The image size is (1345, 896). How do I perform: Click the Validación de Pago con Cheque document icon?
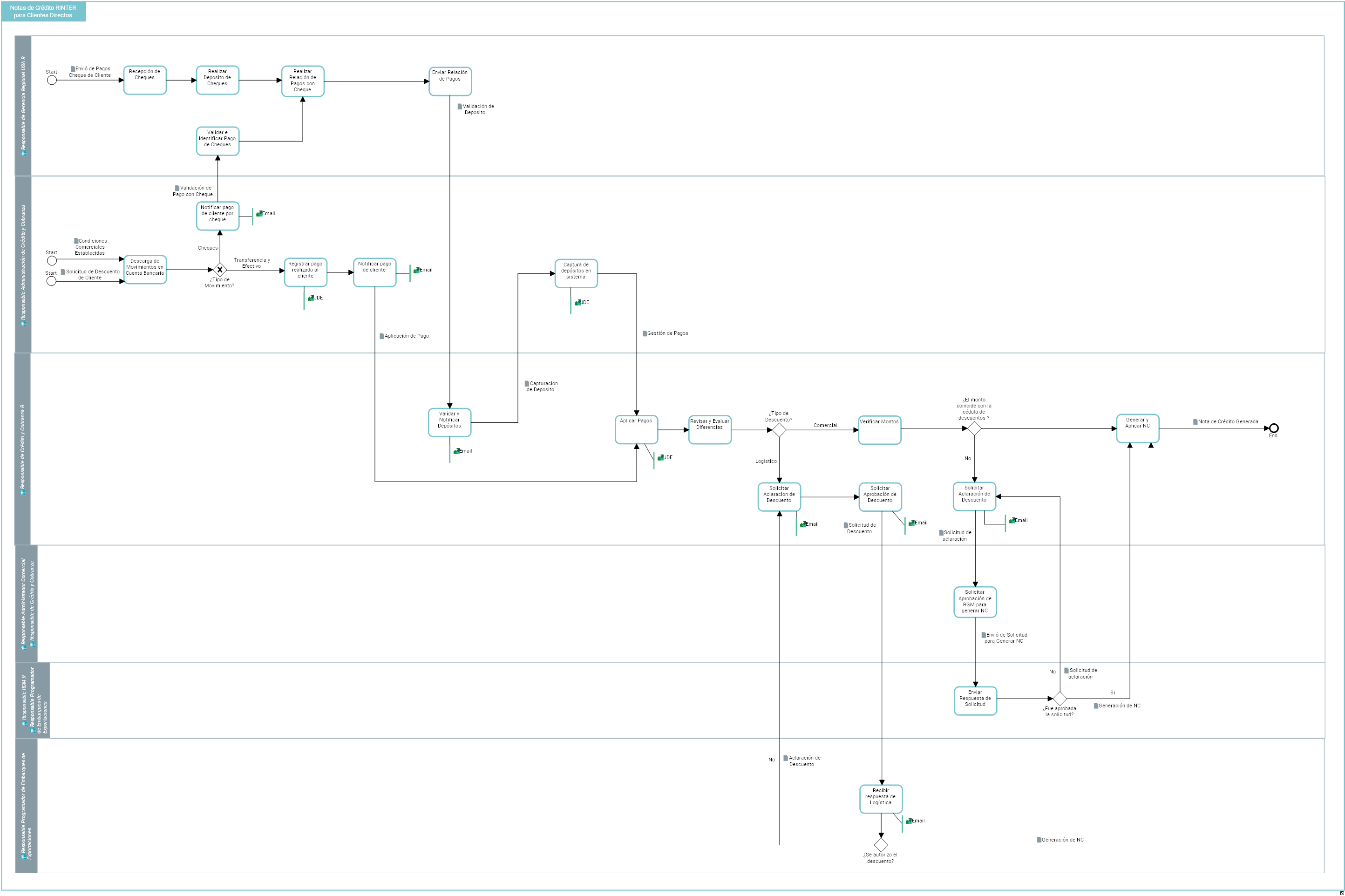coord(177,188)
